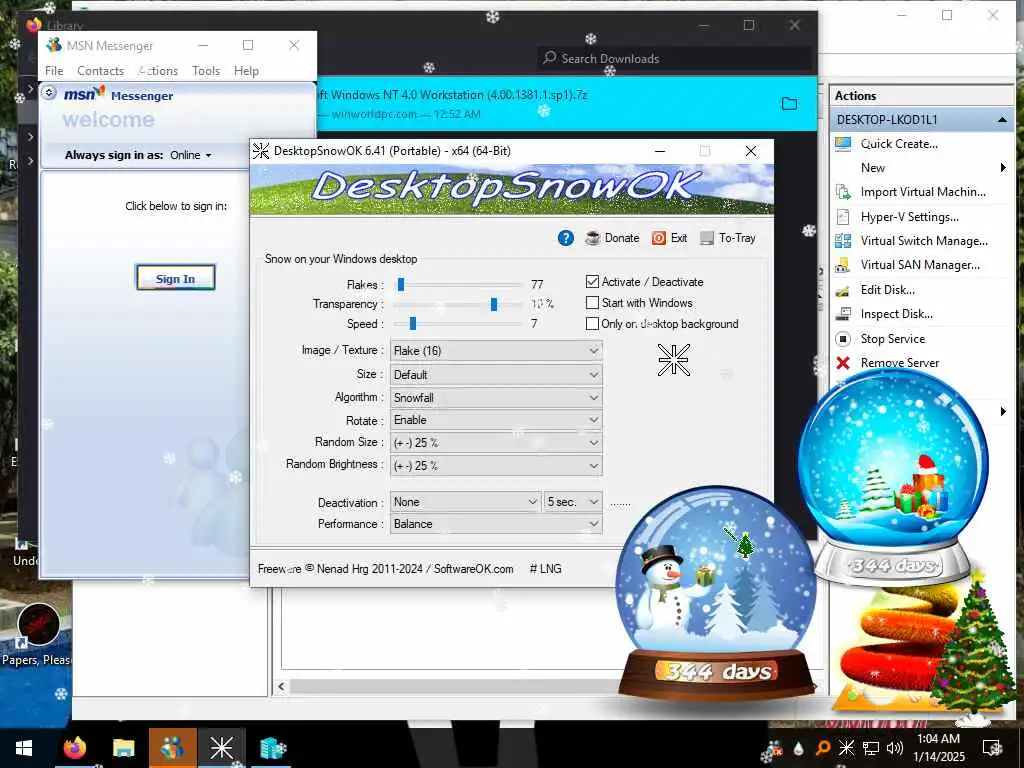The height and width of the screenshot is (768, 1024).
Task: Enable Only on desktop background checkbox
Action: click(592, 324)
